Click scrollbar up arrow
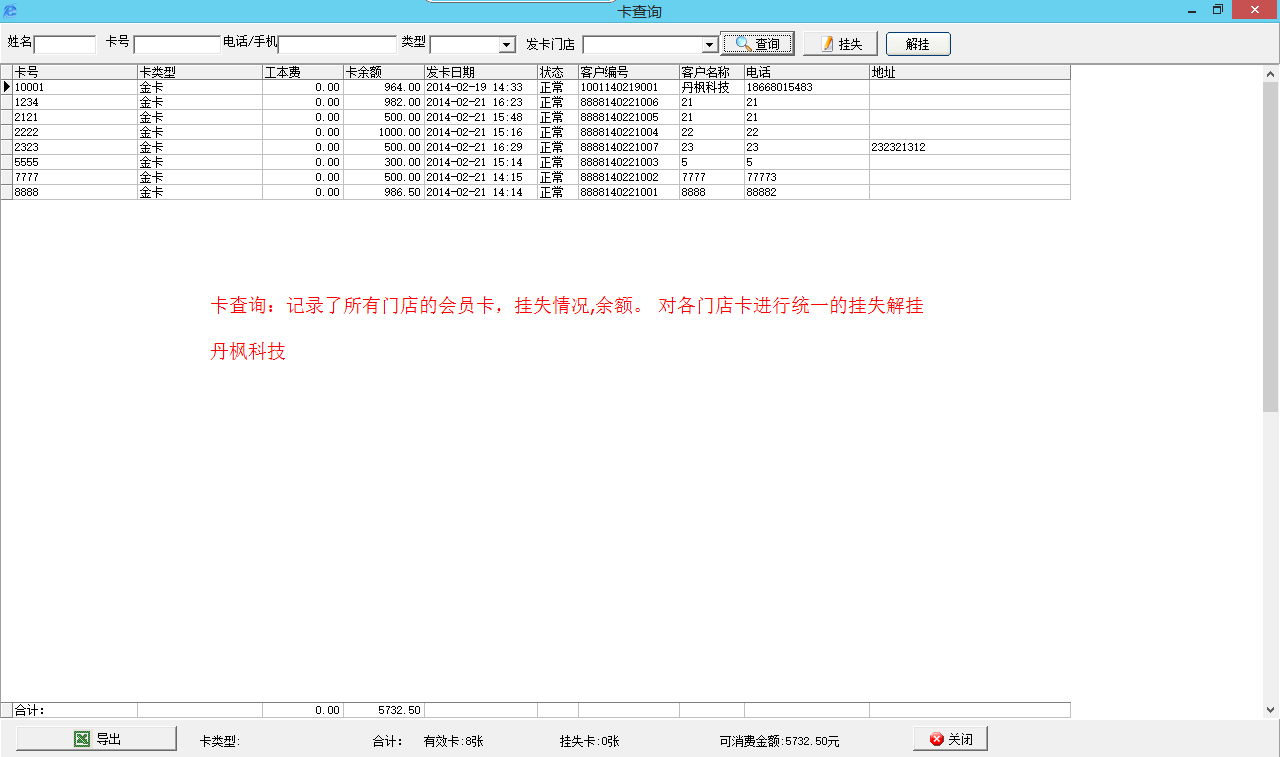The width and height of the screenshot is (1280, 757). tap(1271, 73)
